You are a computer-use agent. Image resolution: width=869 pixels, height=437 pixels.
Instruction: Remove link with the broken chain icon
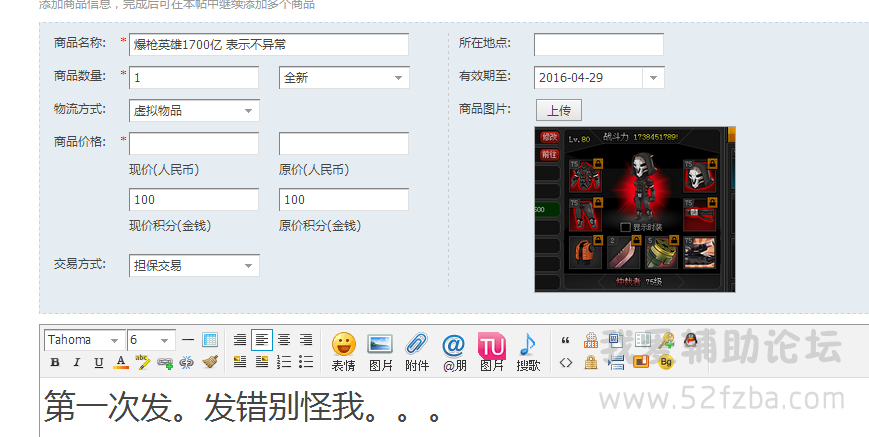click(187, 363)
